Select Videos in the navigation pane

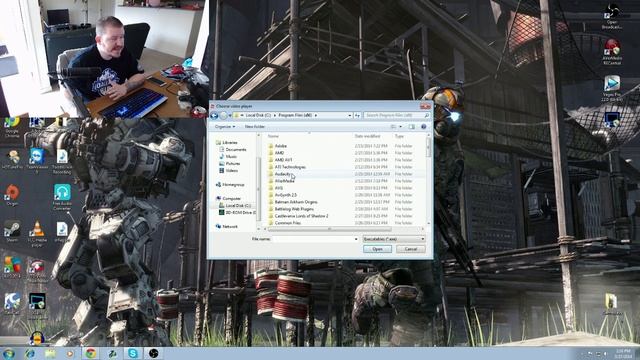tap(231, 171)
